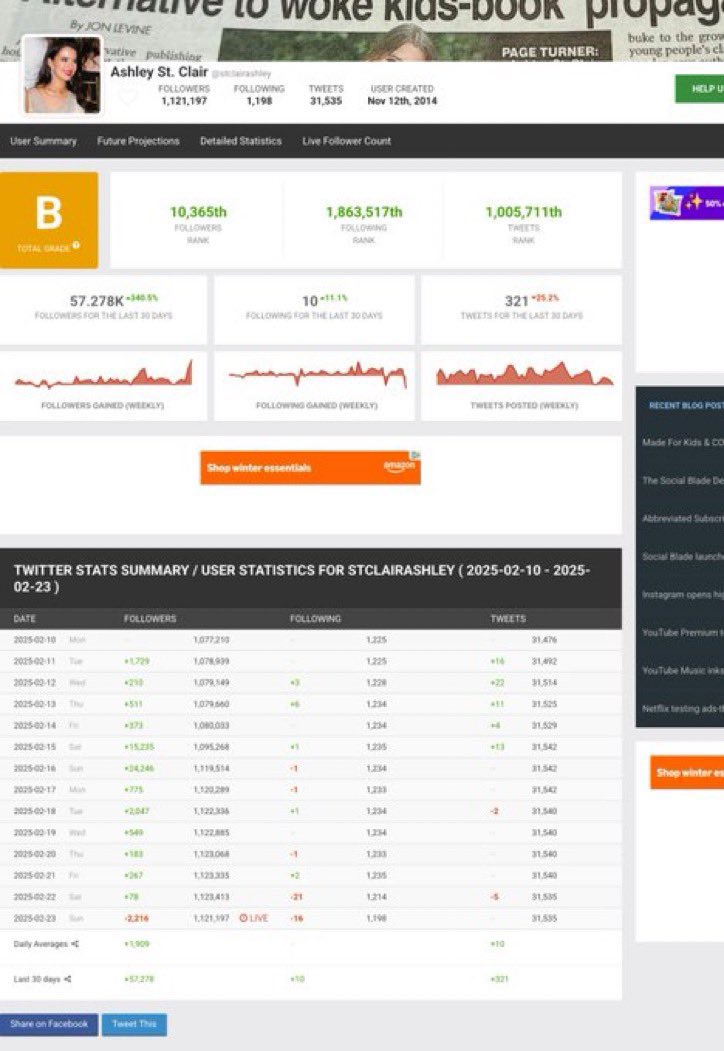Click the -21 following change on 2025-02-22

tap(296, 897)
